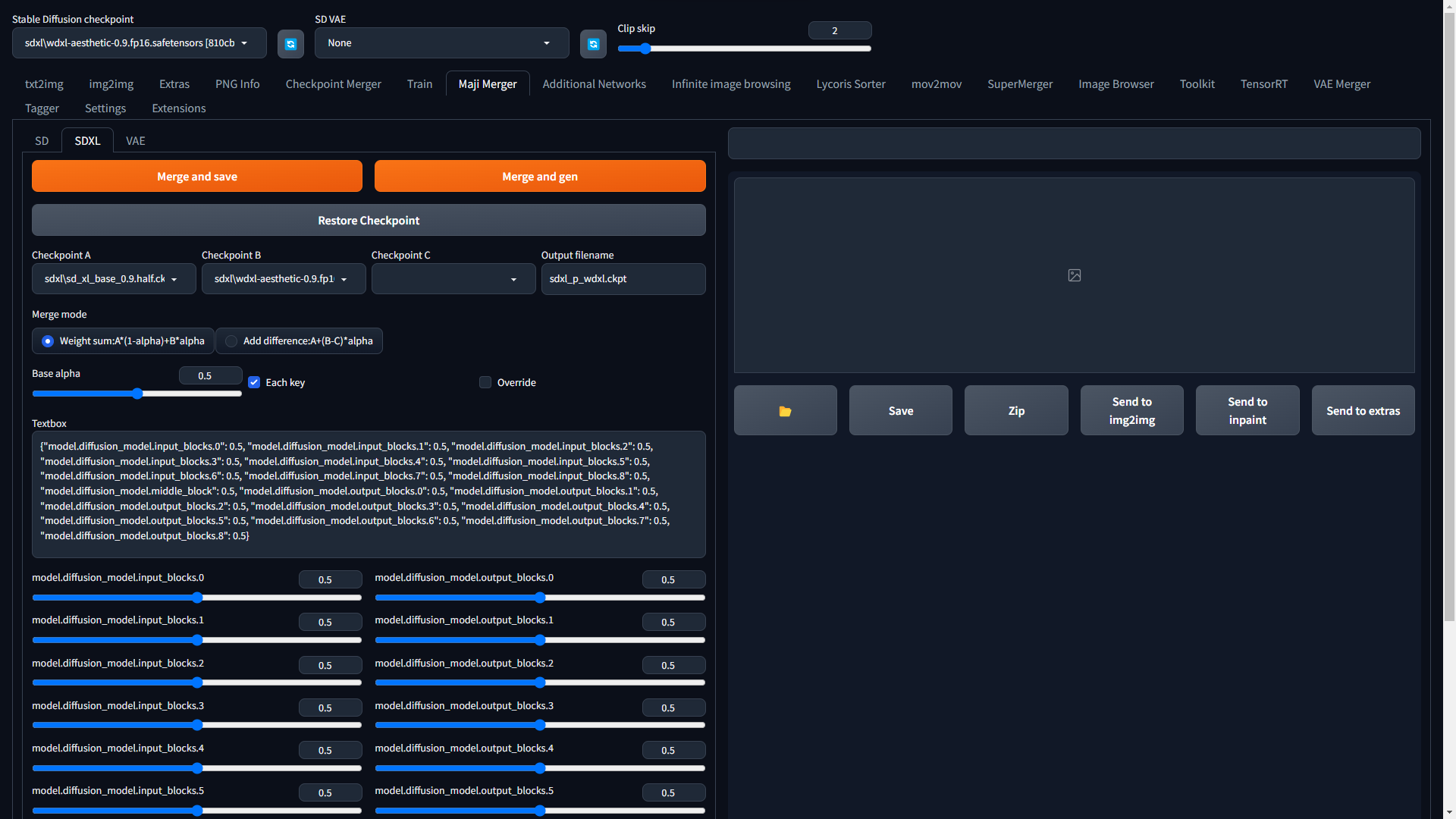The image size is (1456, 819).
Task: Open the Checkpoint C dropdown
Action: pos(453,279)
